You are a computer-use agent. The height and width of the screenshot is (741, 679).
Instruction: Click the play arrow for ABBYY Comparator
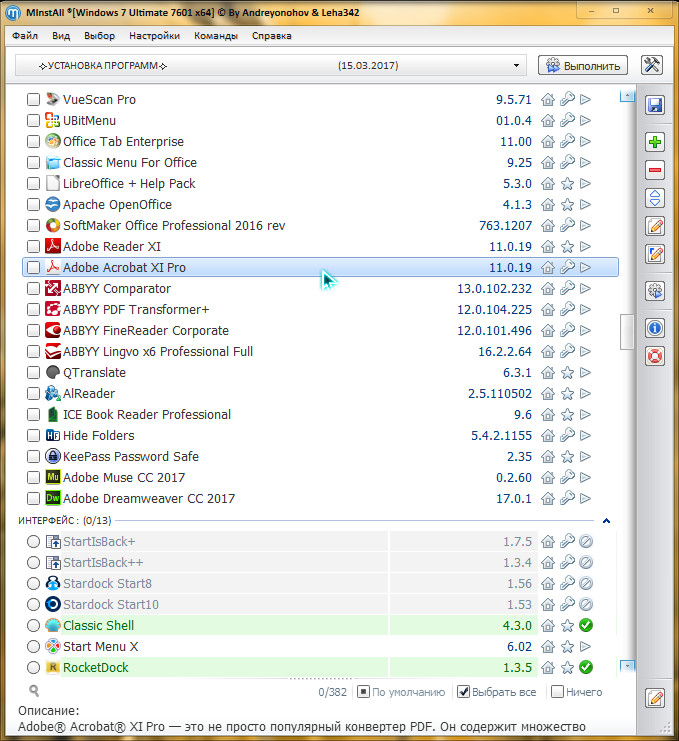click(585, 288)
